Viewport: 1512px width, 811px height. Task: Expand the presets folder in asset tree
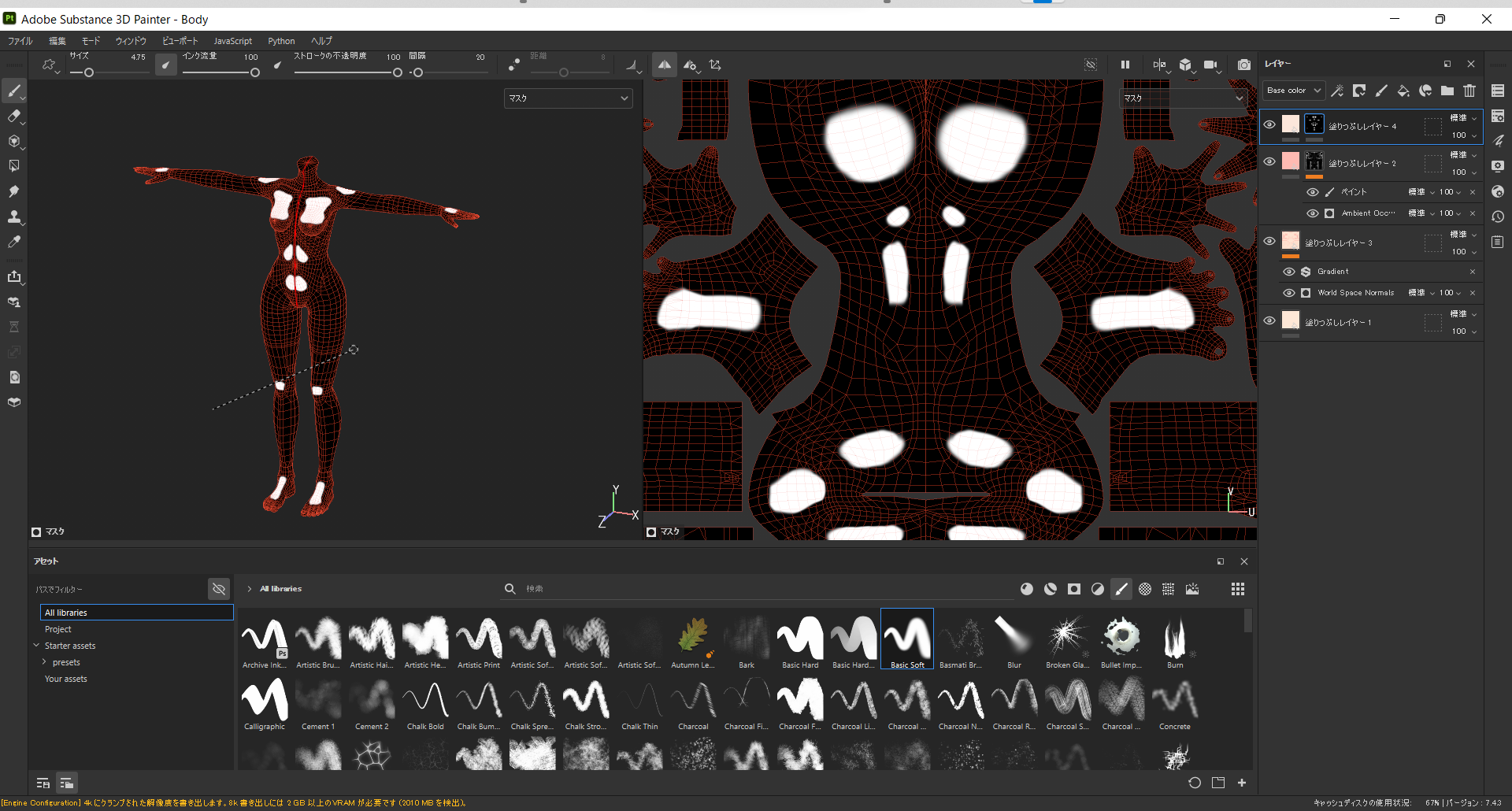coord(44,662)
